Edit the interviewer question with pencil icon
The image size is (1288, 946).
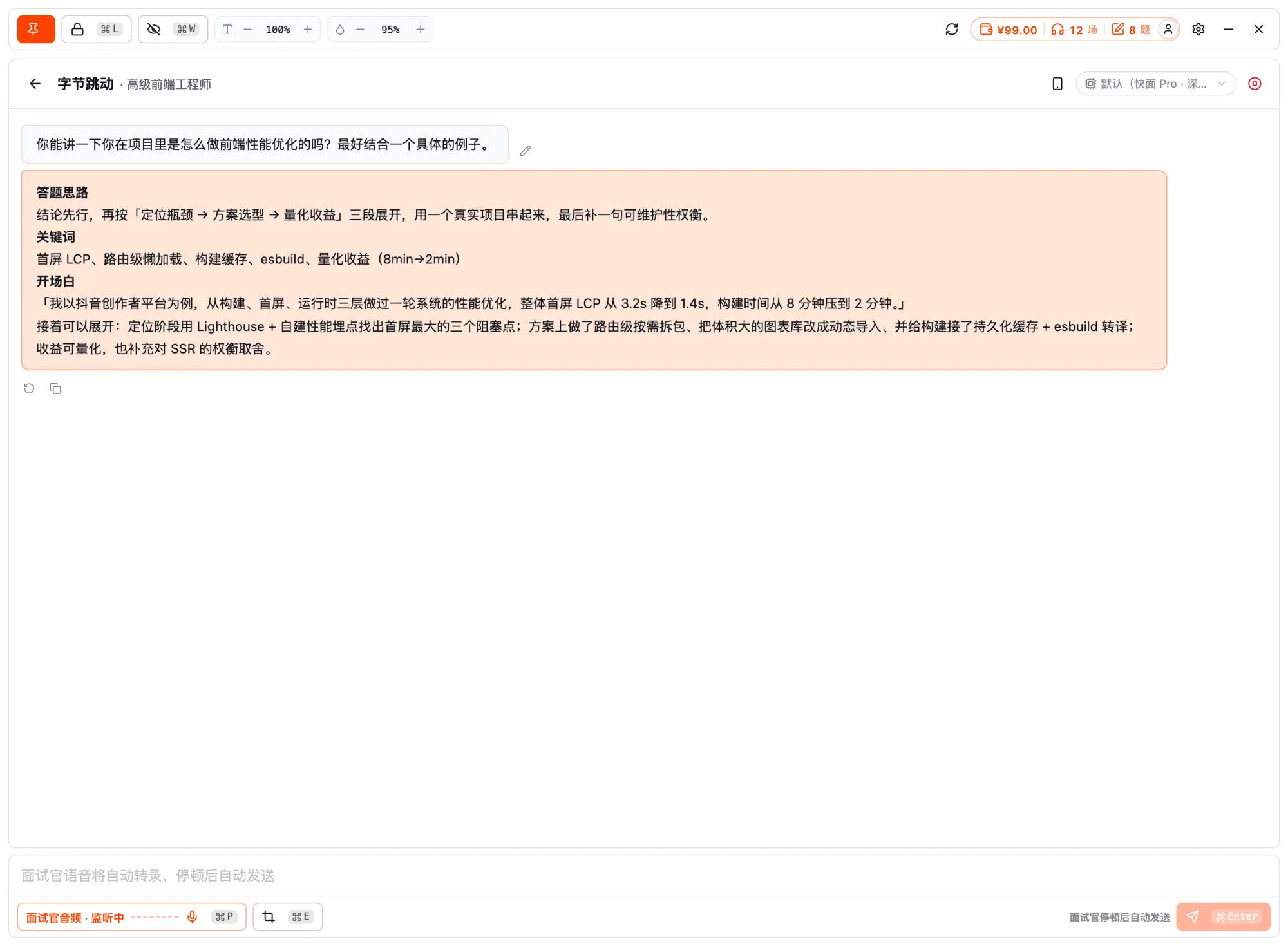coord(526,151)
